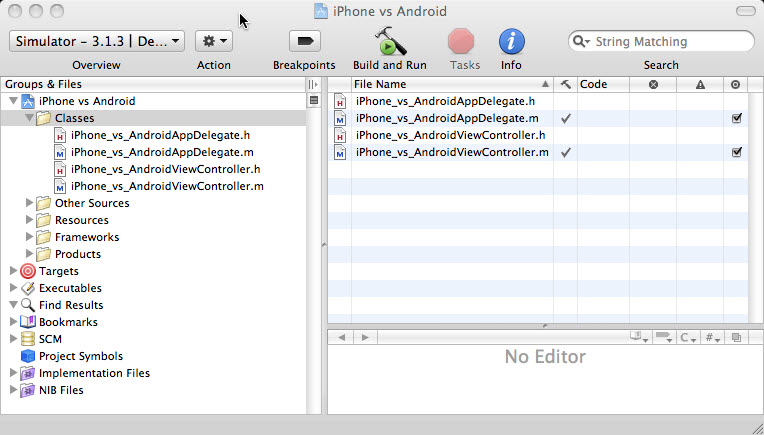Click the Implementation Files purple folder icon
This screenshot has width=764, height=435.
click(28, 373)
